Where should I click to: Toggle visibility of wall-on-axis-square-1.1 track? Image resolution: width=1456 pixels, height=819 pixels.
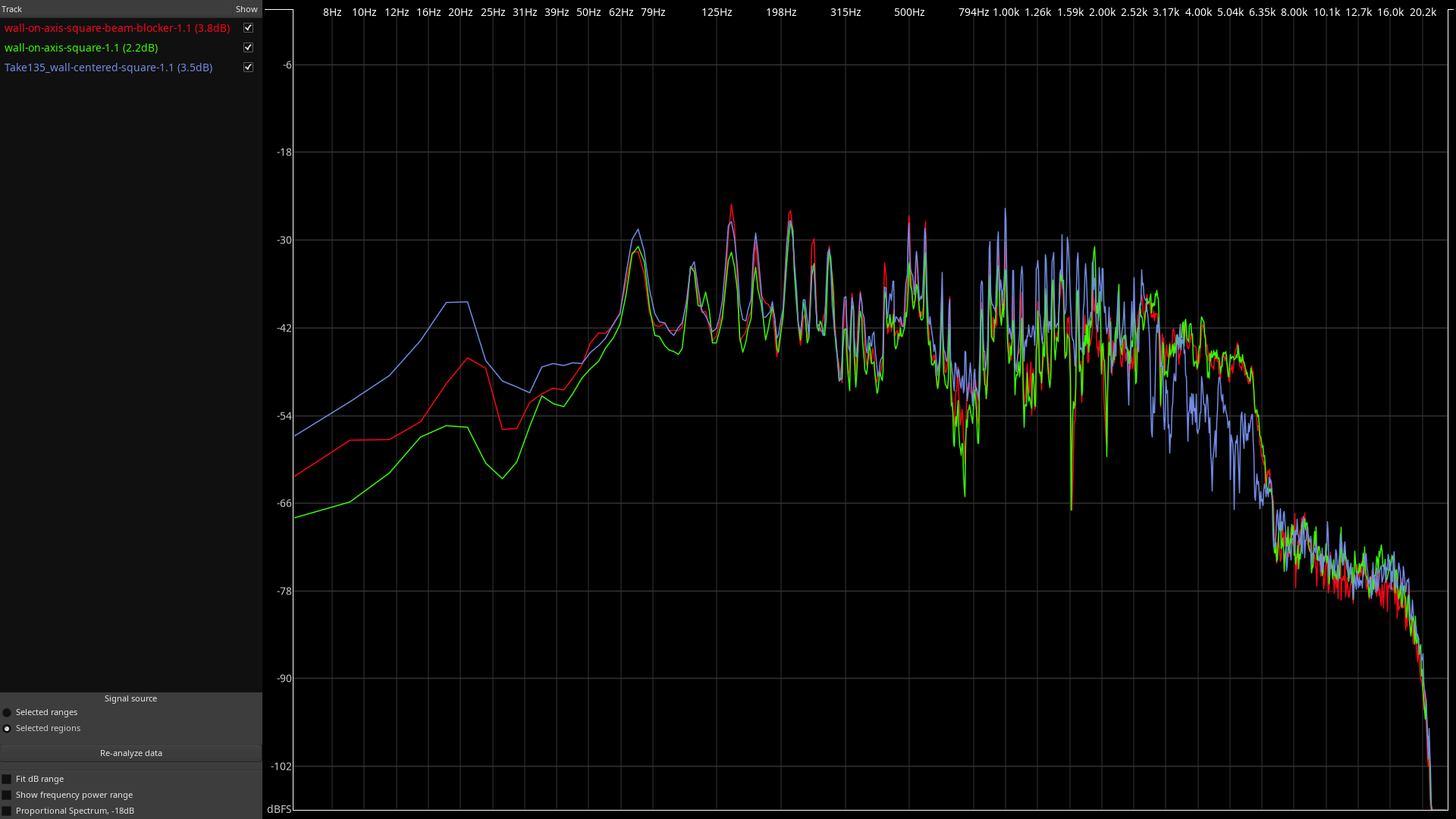pos(248,48)
